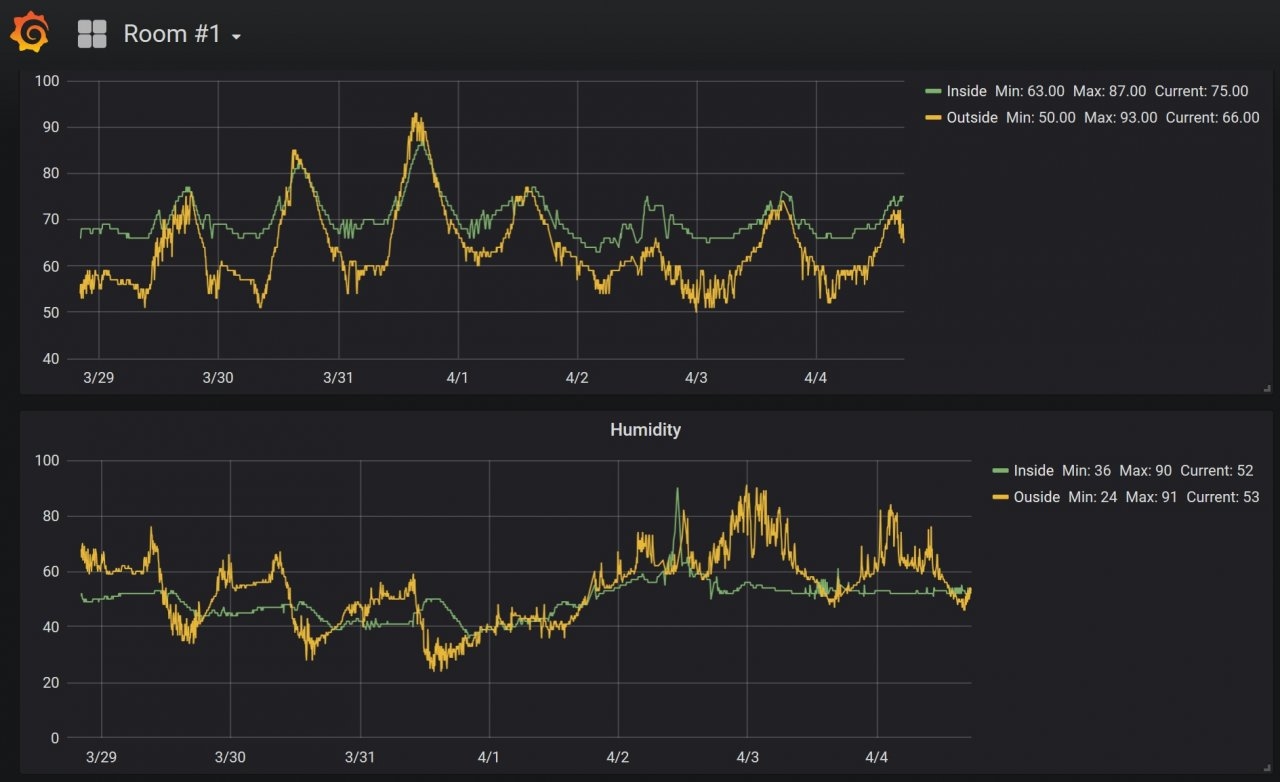Image resolution: width=1280 pixels, height=782 pixels.
Task: Click the 90 label on temperature y-axis
Action: pos(49,127)
